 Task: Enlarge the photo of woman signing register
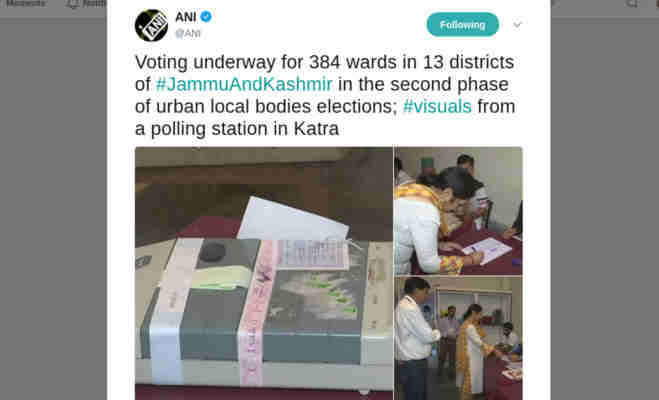pos(459,211)
